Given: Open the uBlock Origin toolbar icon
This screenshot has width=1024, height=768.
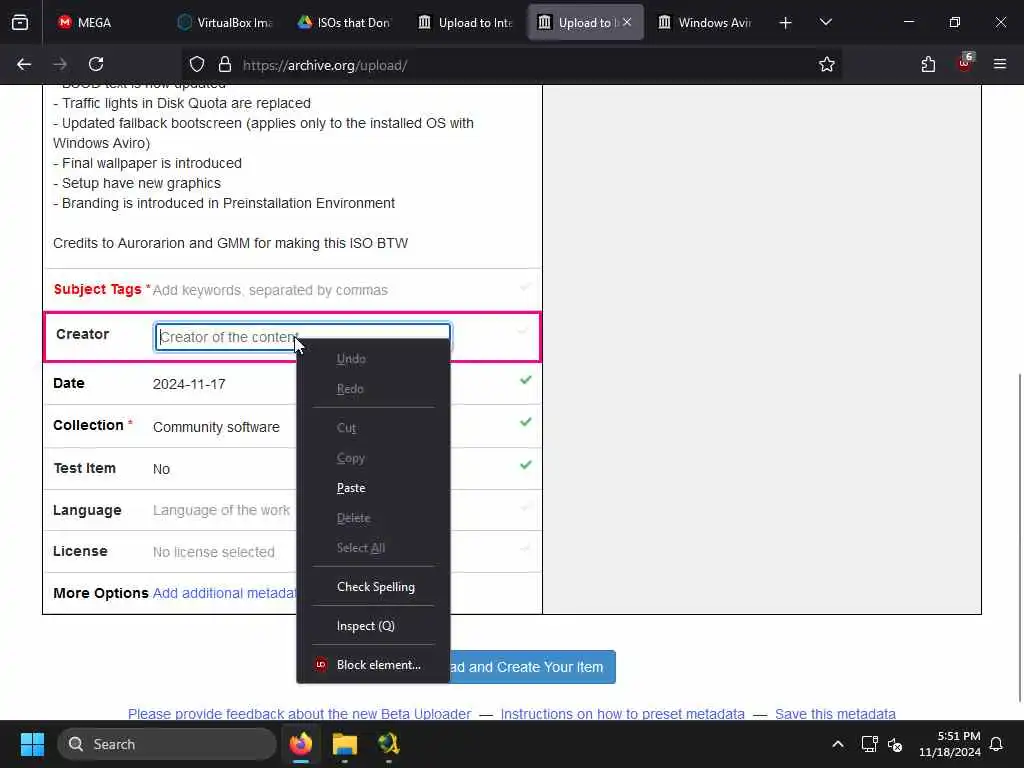Looking at the screenshot, I should click(x=965, y=63).
